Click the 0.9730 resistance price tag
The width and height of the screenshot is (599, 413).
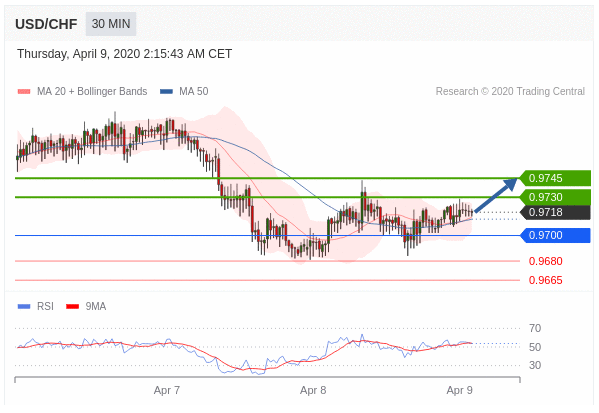tap(555, 197)
